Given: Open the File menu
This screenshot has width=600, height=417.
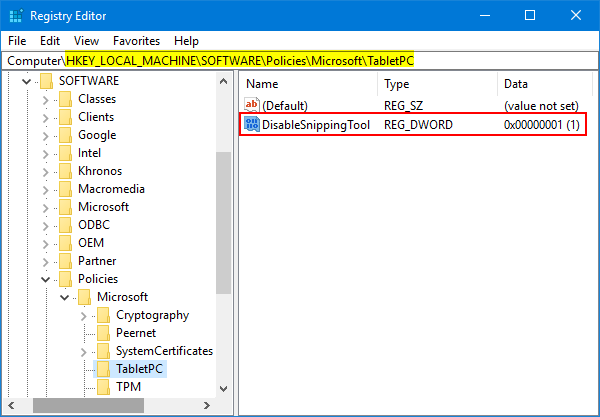Looking at the screenshot, I should (17, 41).
